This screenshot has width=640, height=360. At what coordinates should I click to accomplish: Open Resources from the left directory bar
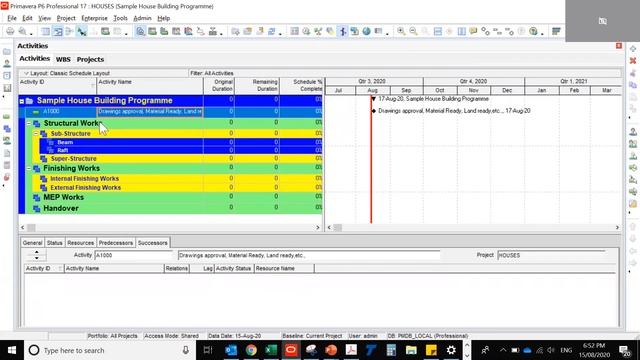[x=7, y=64]
